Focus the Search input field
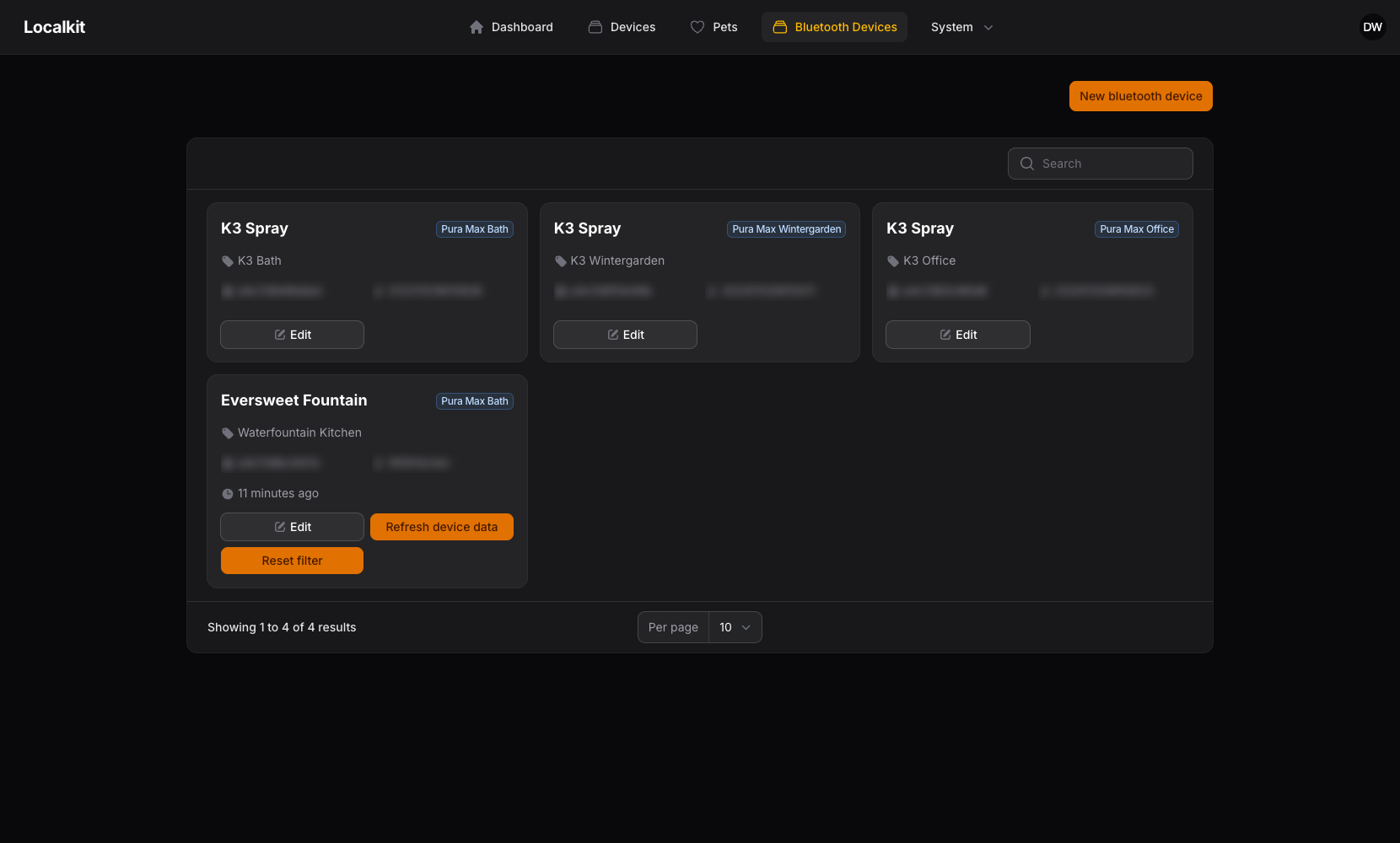 (x=1101, y=164)
